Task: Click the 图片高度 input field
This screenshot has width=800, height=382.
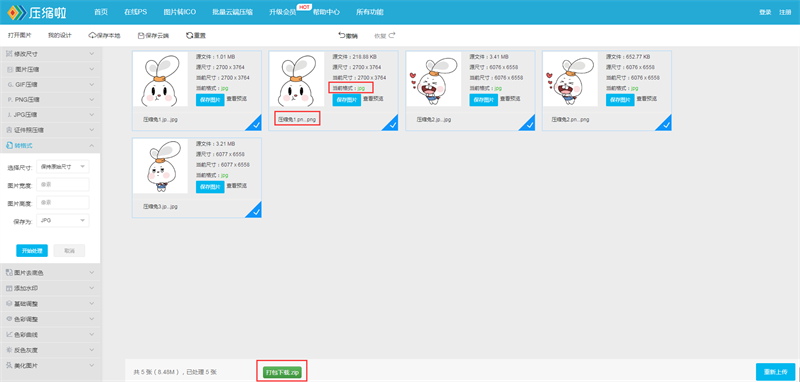Action: point(63,202)
